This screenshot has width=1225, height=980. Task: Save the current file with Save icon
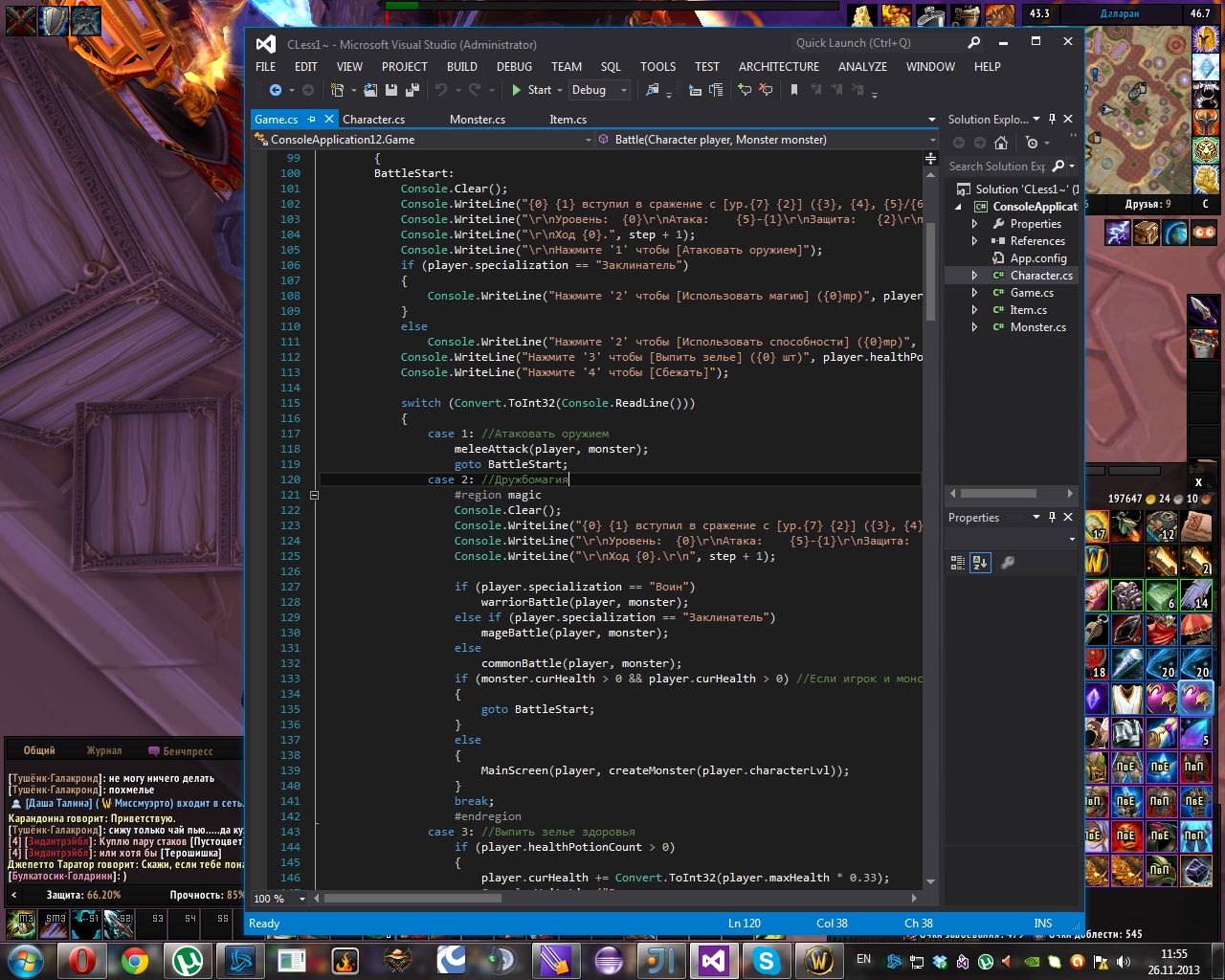pyautogui.click(x=391, y=90)
